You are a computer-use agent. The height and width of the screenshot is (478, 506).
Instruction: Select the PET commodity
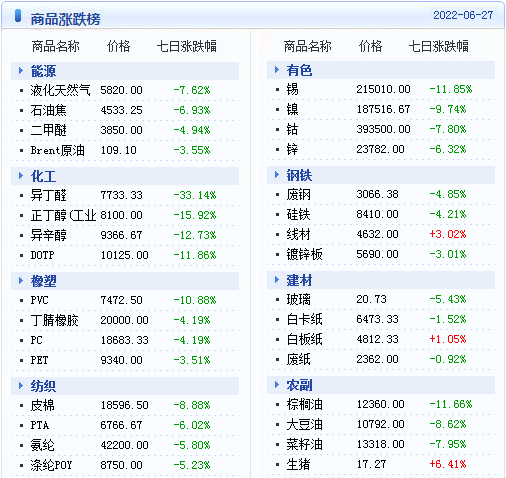click(39, 360)
